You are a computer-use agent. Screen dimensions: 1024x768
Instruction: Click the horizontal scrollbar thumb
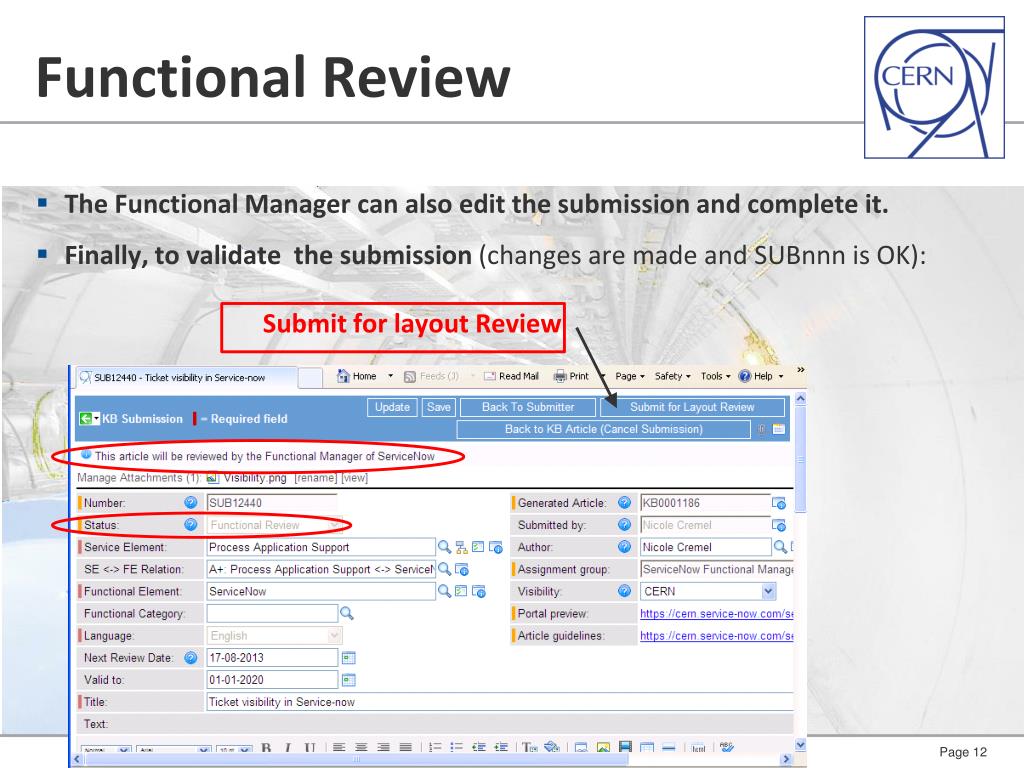click(357, 760)
